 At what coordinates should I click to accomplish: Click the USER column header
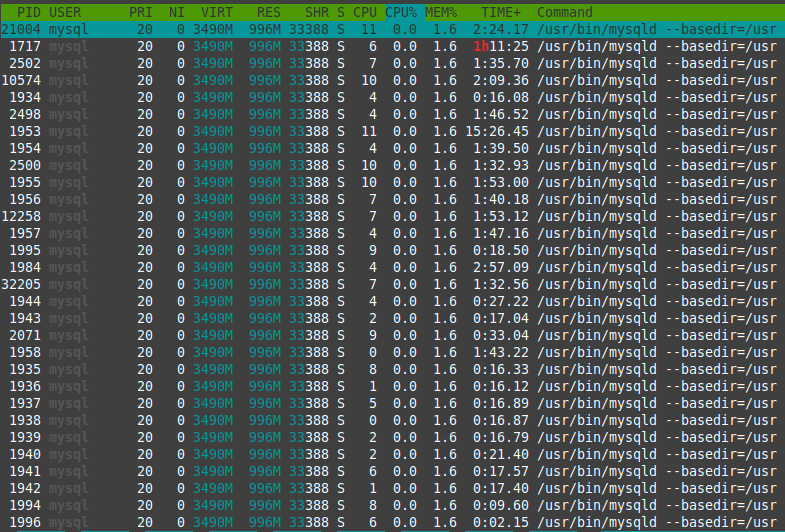coord(65,12)
